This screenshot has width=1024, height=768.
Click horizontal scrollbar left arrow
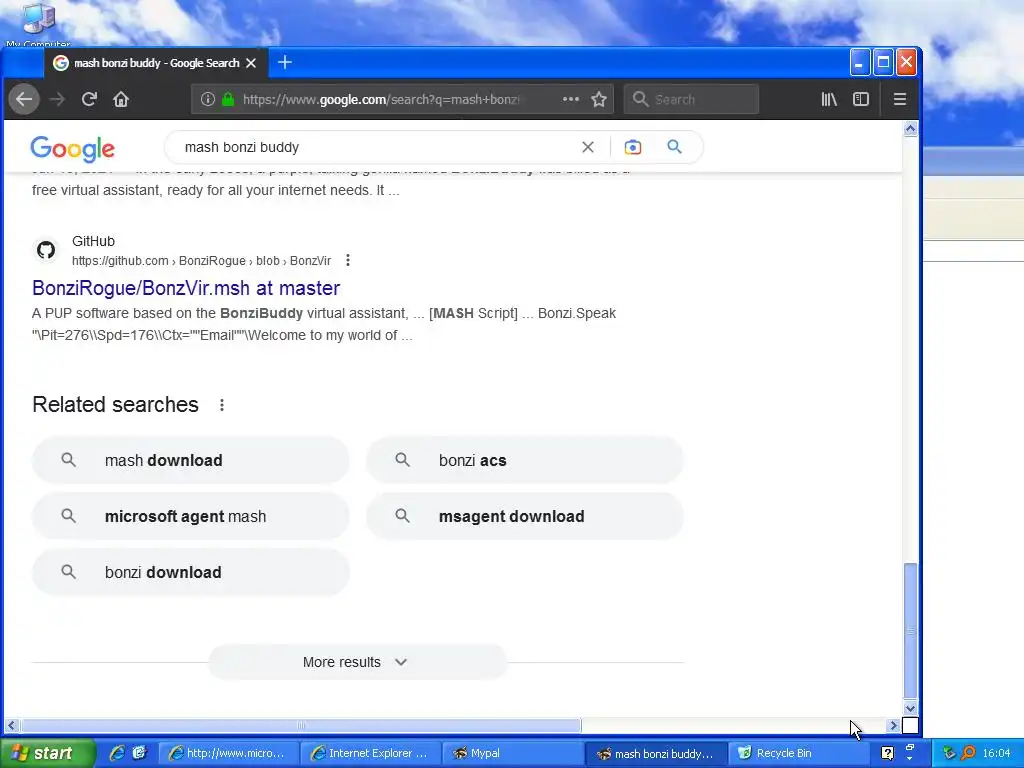click(11, 726)
